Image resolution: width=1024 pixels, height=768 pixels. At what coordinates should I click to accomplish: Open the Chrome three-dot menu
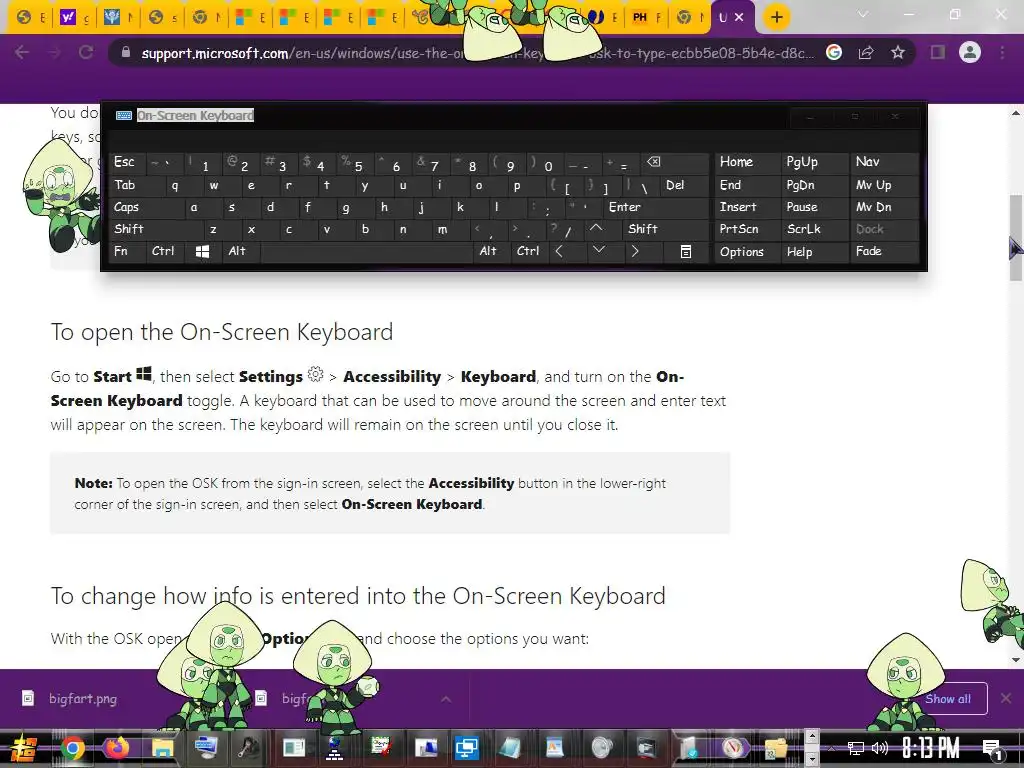click(1002, 52)
